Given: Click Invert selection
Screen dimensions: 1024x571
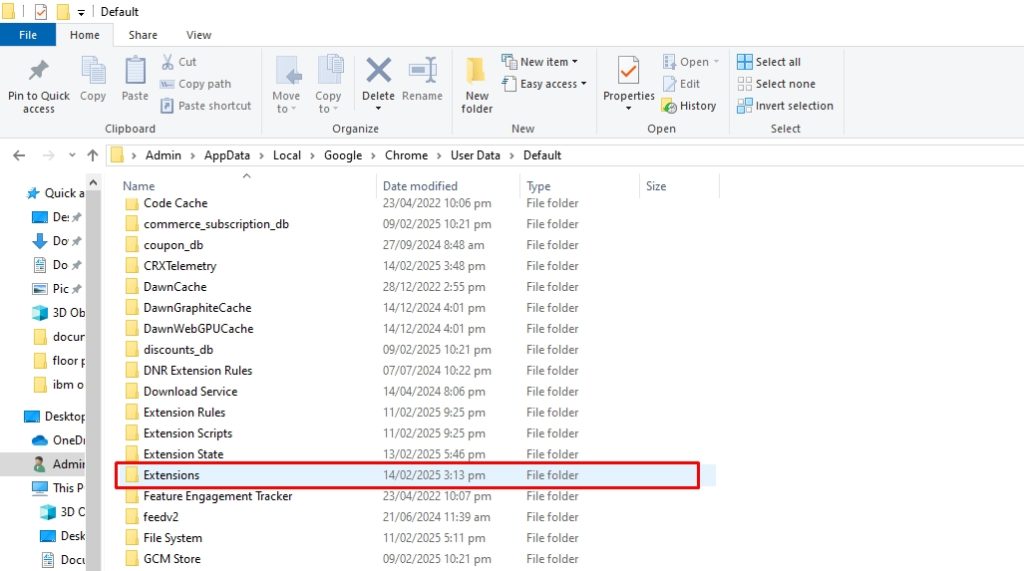Looking at the screenshot, I should (x=785, y=105).
